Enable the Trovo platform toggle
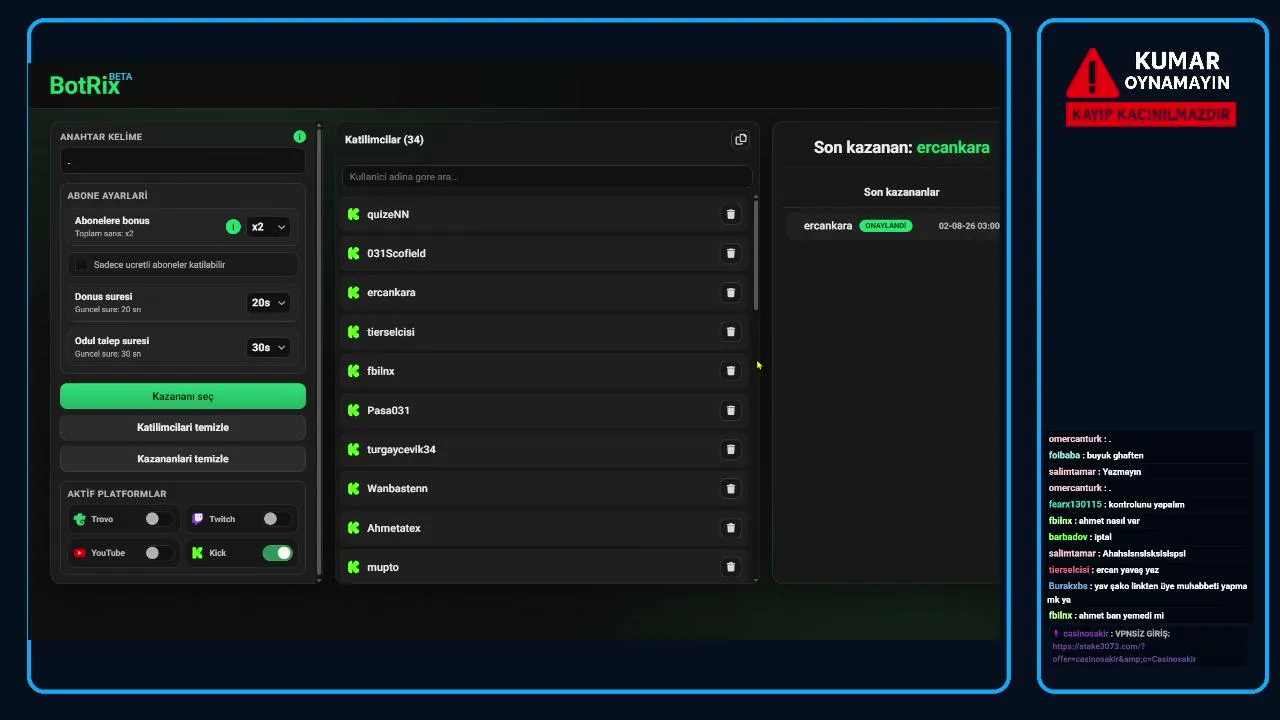The width and height of the screenshot is (1280, 720). 158,519
